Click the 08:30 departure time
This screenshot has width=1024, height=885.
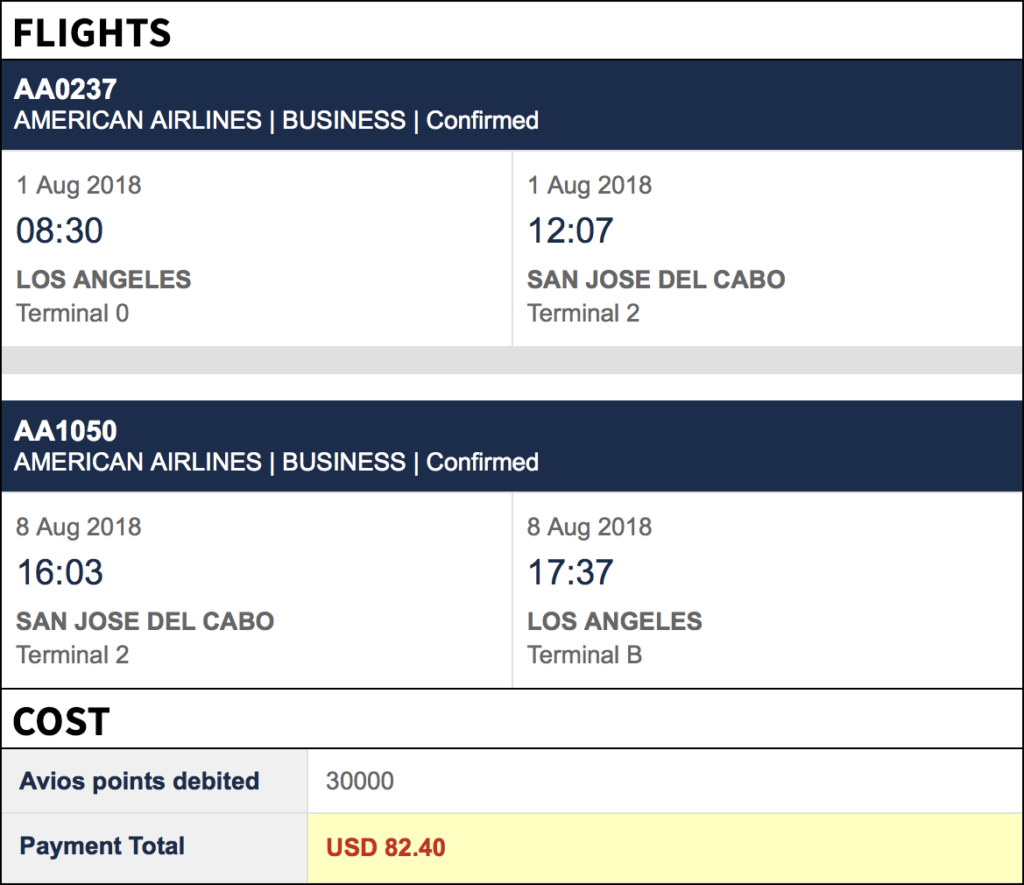coord(59,231)
